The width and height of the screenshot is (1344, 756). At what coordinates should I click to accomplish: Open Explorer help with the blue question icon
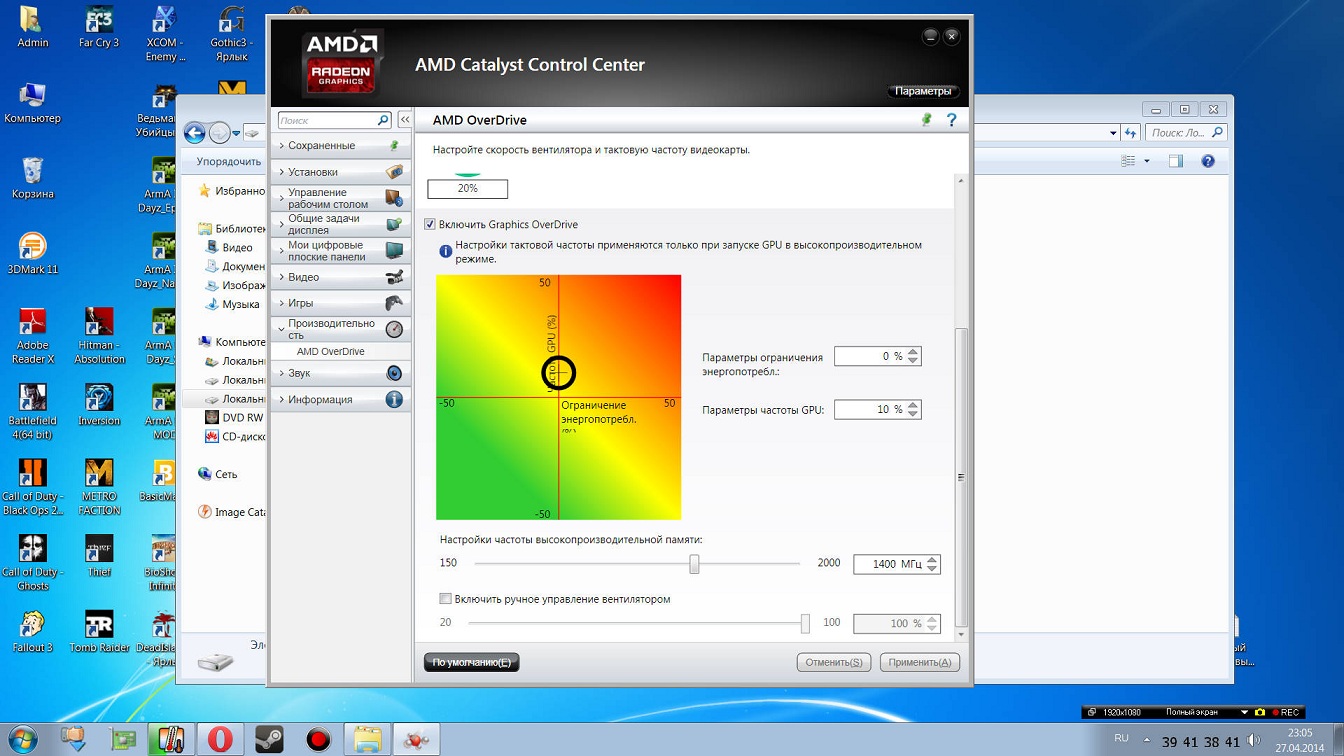tap(1208, 161)
